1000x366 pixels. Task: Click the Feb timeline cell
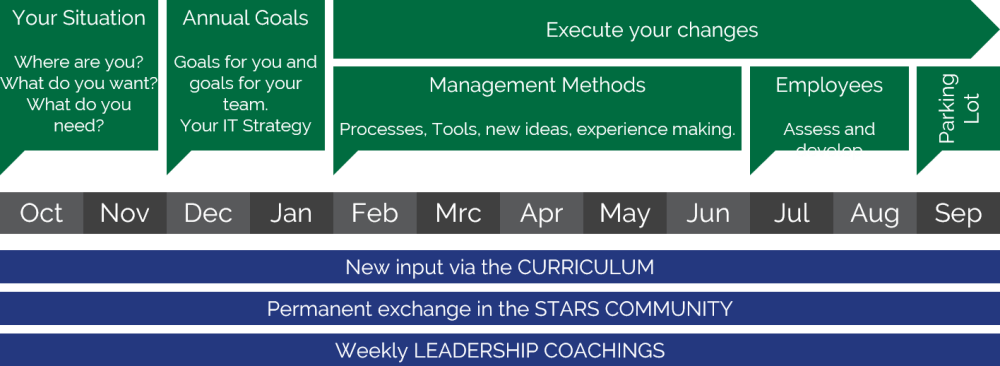pyautogui.click(x=375, y=213)
